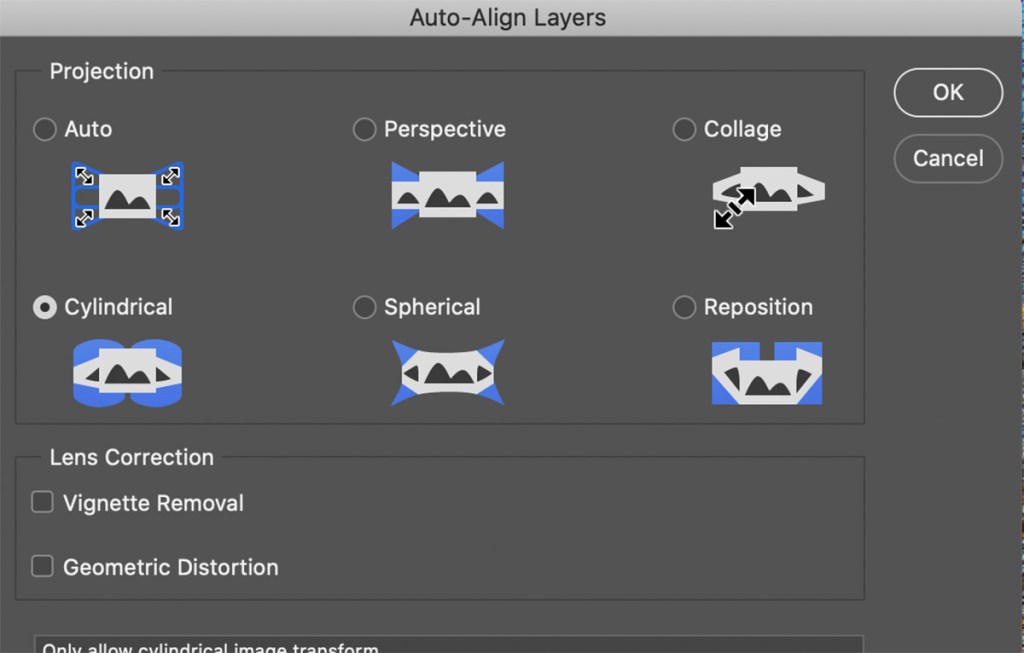This screenshot has height=653, width=1024.
Task: Click the Perspective projection preview icon
Action: [x=447, y=196]
